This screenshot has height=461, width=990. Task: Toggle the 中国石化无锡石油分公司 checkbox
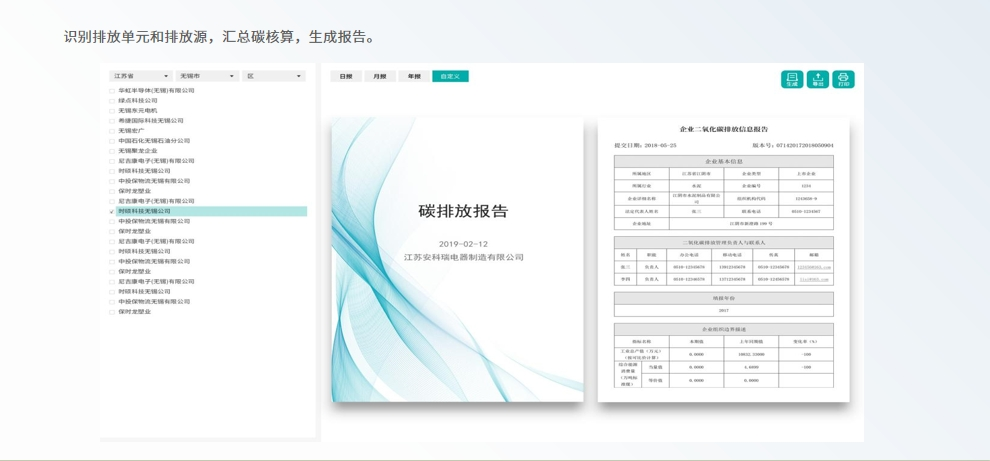click(112, 141)
